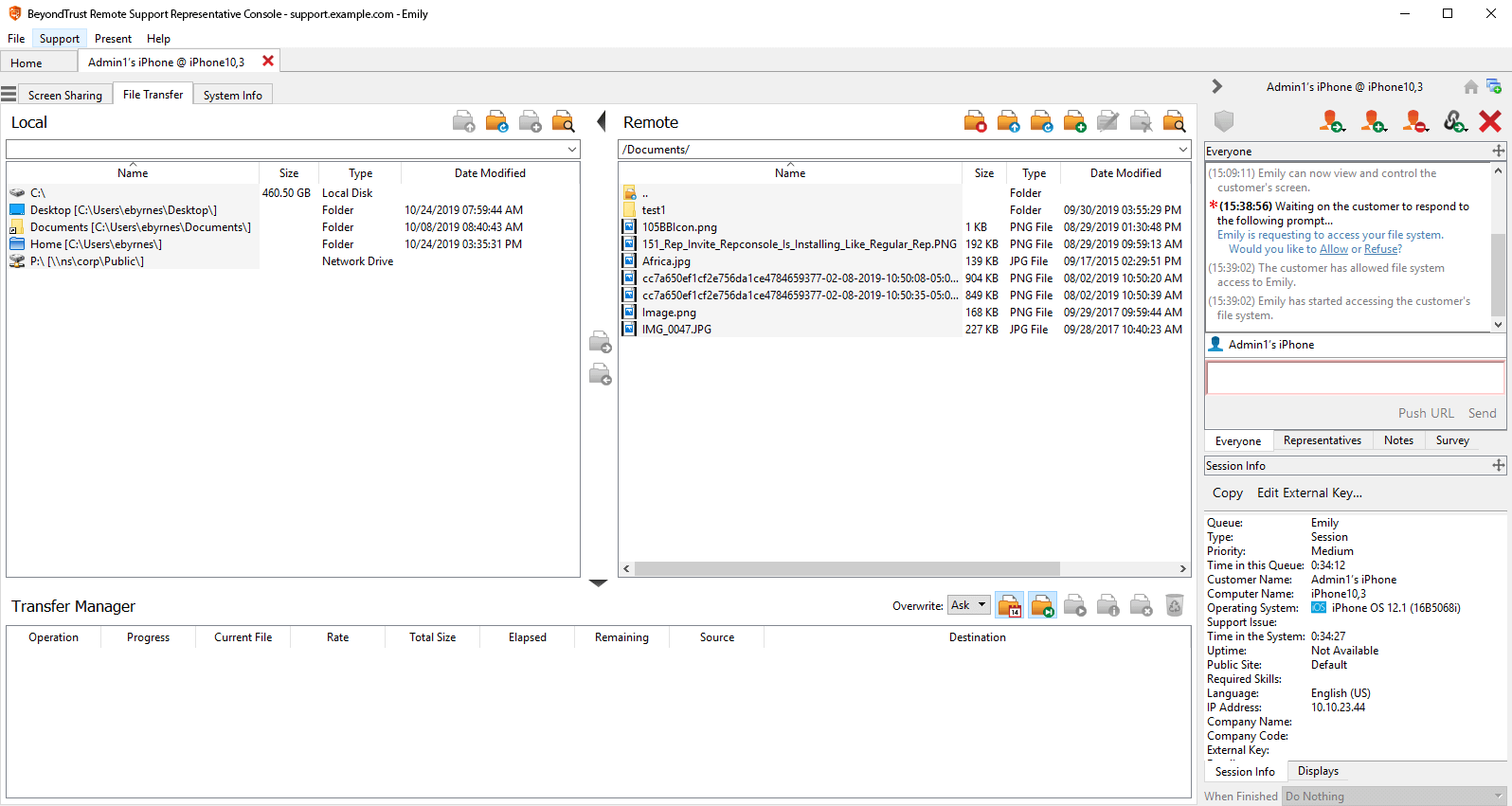Open the Present menu

tap(113, 39)
